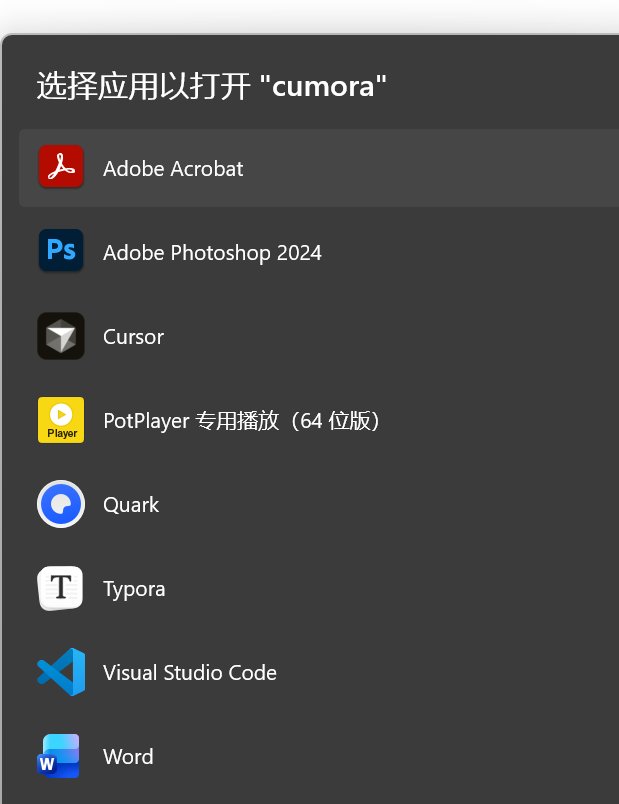Click the Visual Studio Code icon
The height and width of the screenshot is (804, 619).
point(61,672)
